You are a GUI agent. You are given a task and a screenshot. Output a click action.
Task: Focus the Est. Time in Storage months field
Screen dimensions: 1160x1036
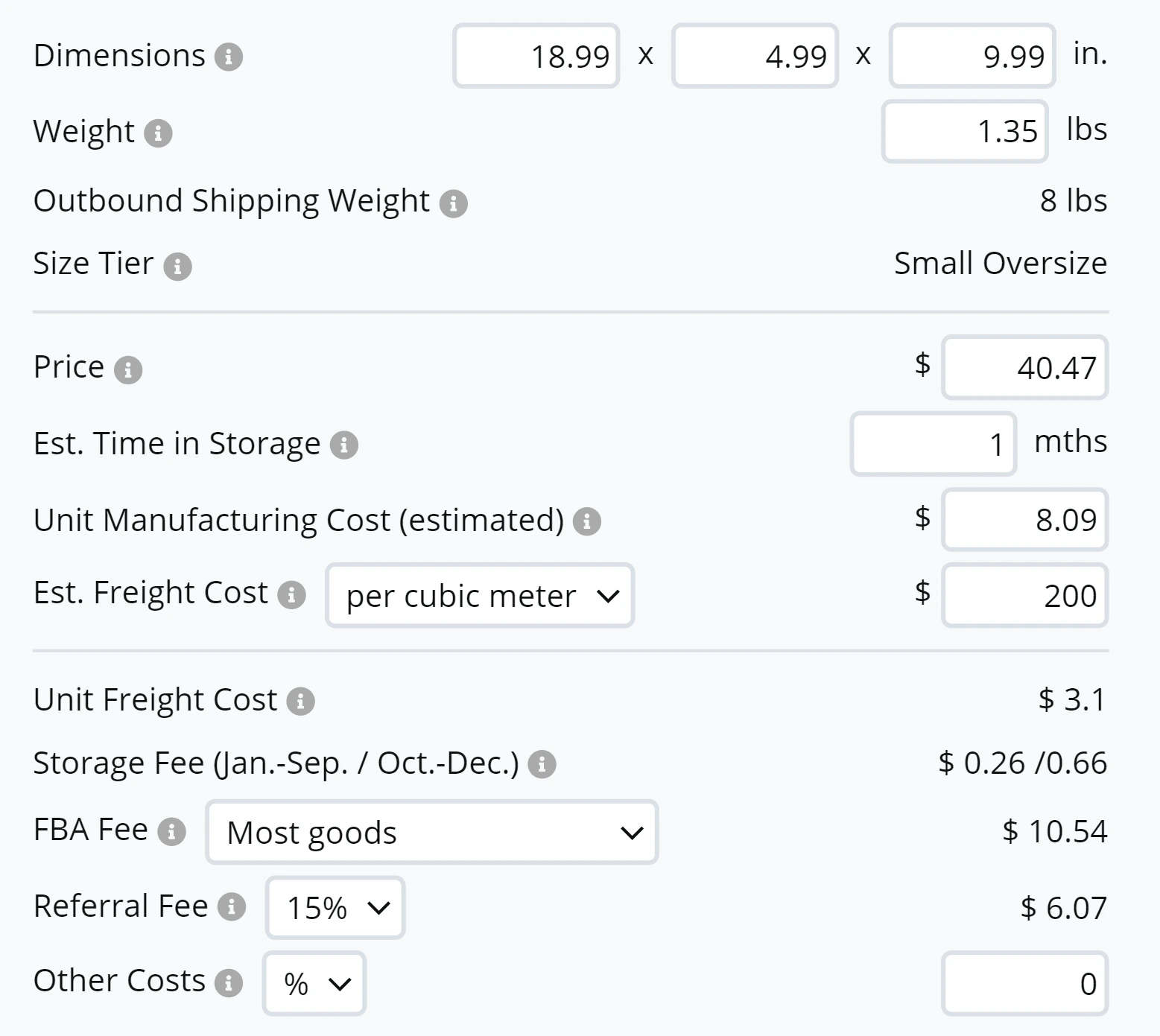pos(933,445)
